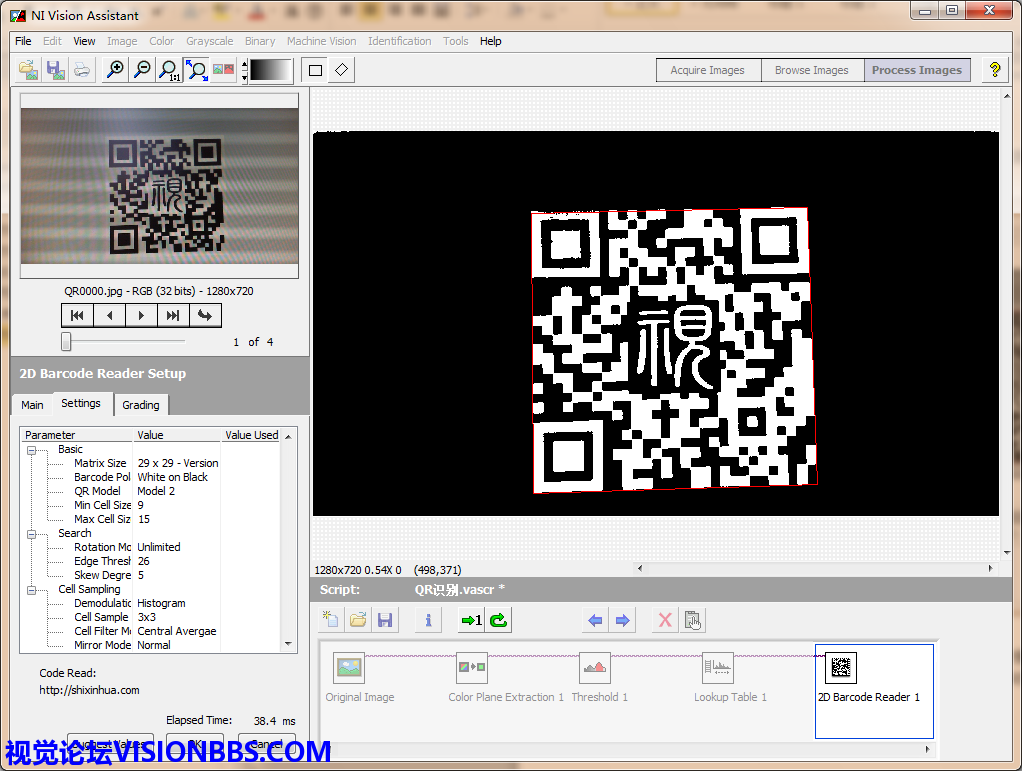Select the rectangle ROI tool
This screenshot has width=1022, height=771.
(316, 70)
